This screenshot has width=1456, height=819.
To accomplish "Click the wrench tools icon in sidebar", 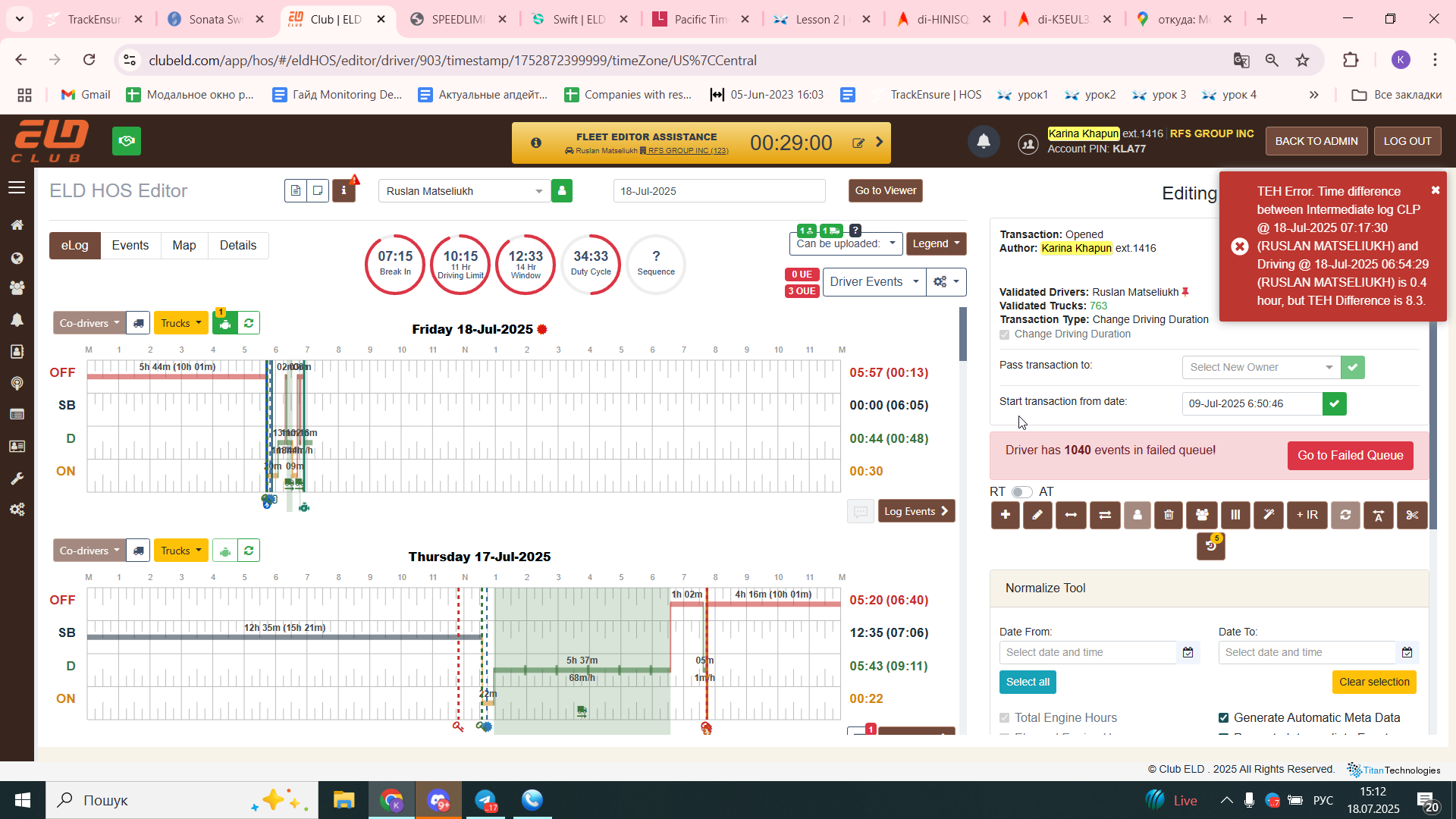I will tap(17, 479).
